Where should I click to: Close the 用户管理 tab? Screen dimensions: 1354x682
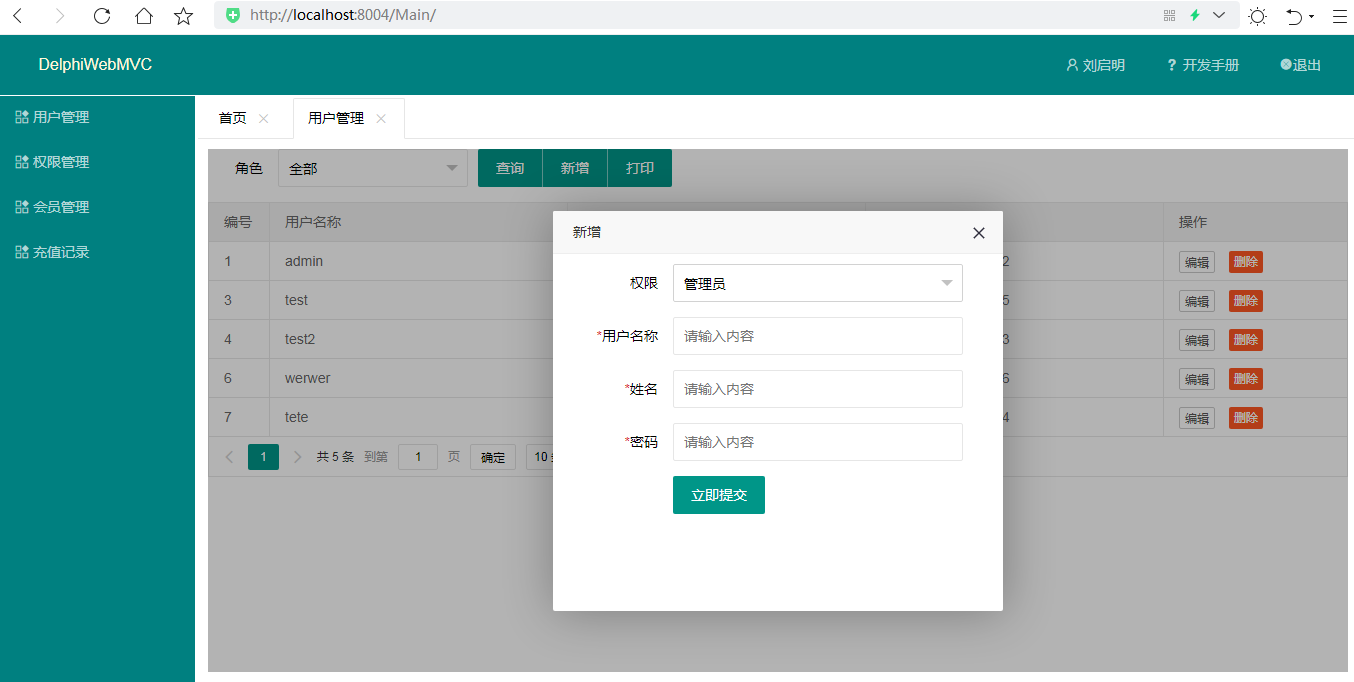[x=380, y=117]
